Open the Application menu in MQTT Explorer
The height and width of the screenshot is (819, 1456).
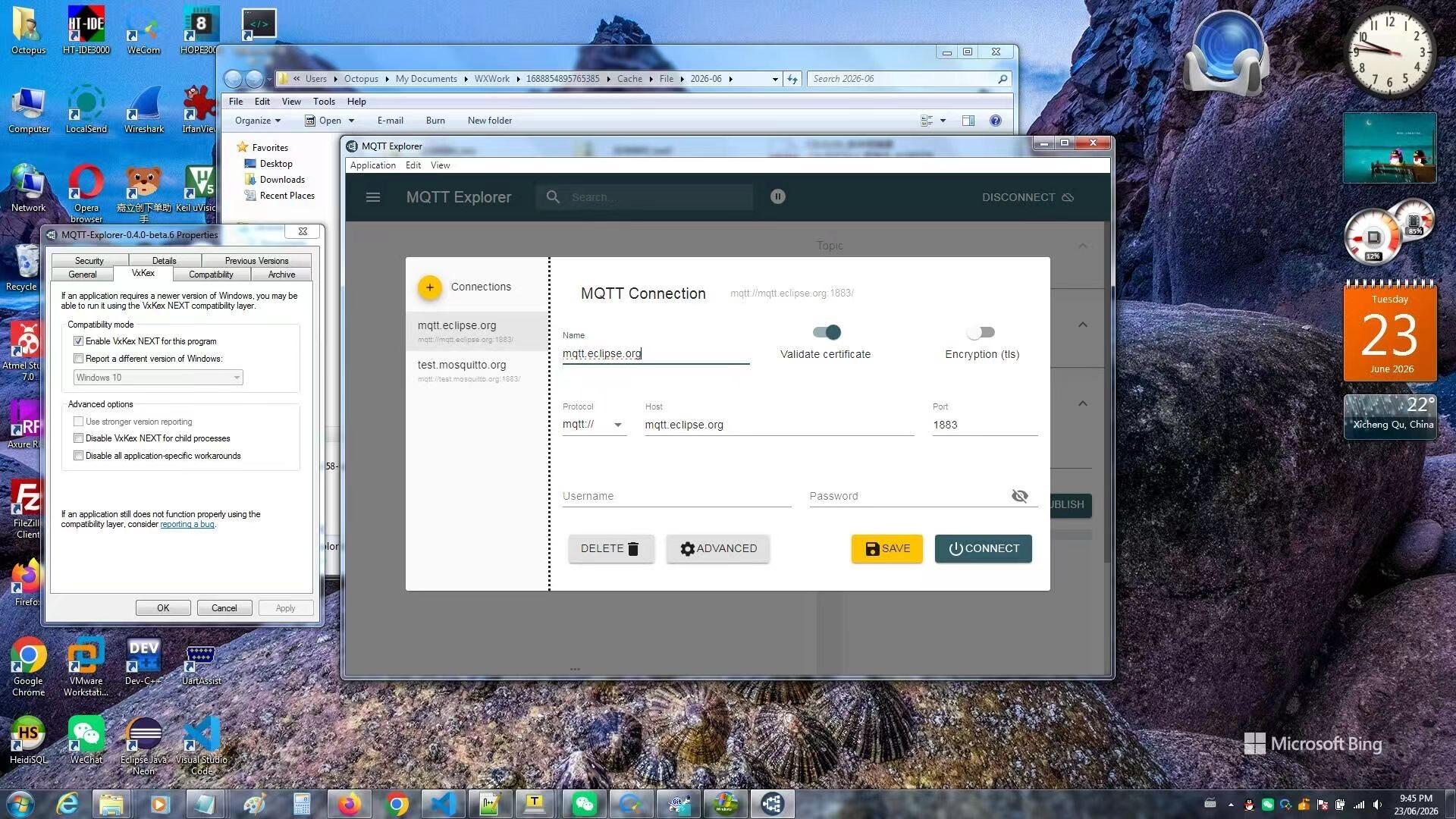click(x=372, y=165)
